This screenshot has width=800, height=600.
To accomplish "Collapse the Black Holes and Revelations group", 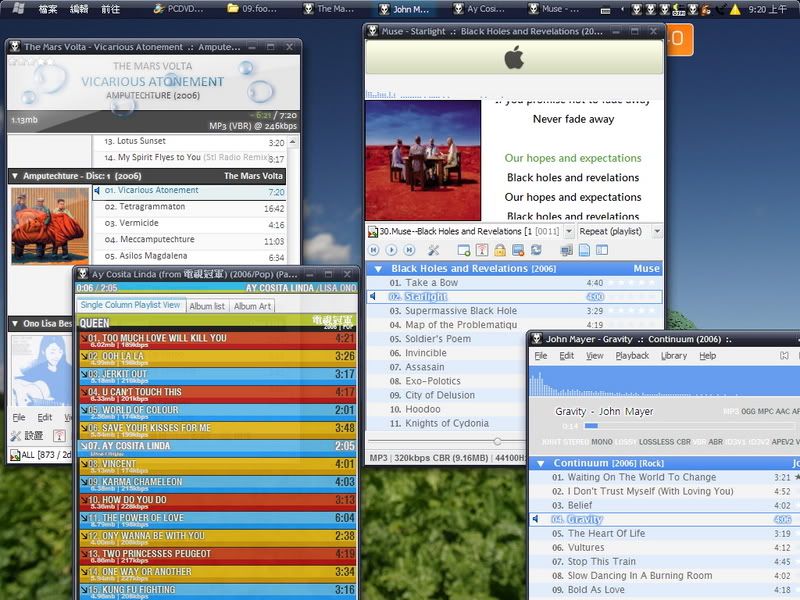I will coord(378,269).
